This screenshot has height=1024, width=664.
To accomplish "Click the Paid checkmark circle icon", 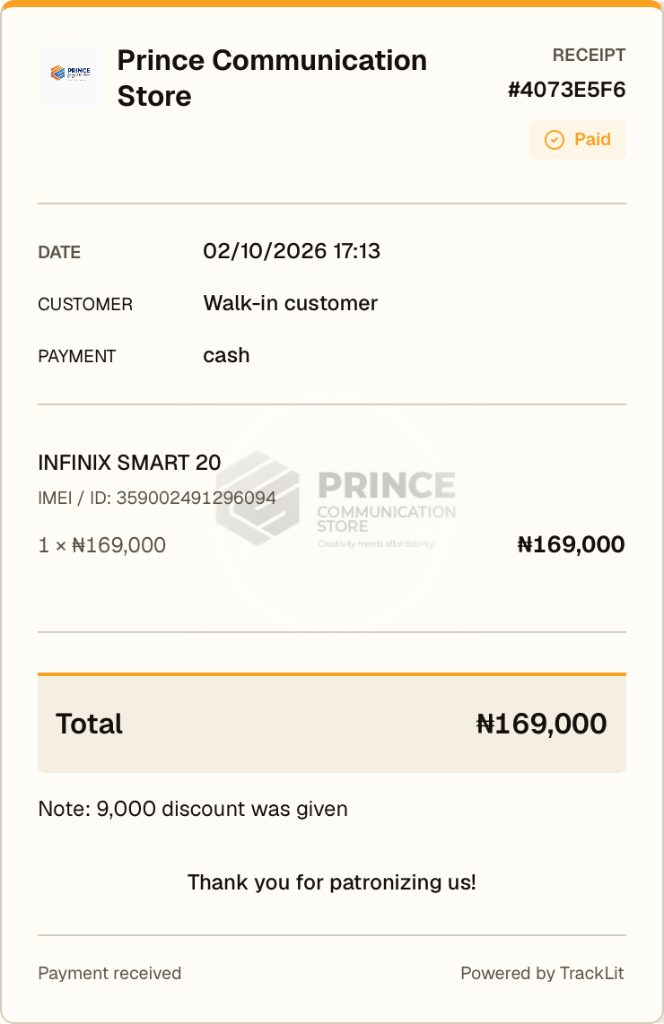I will pos(554,140).
